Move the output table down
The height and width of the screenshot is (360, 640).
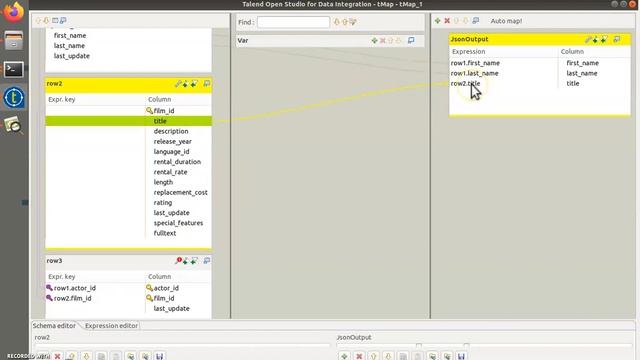point(465,20)
